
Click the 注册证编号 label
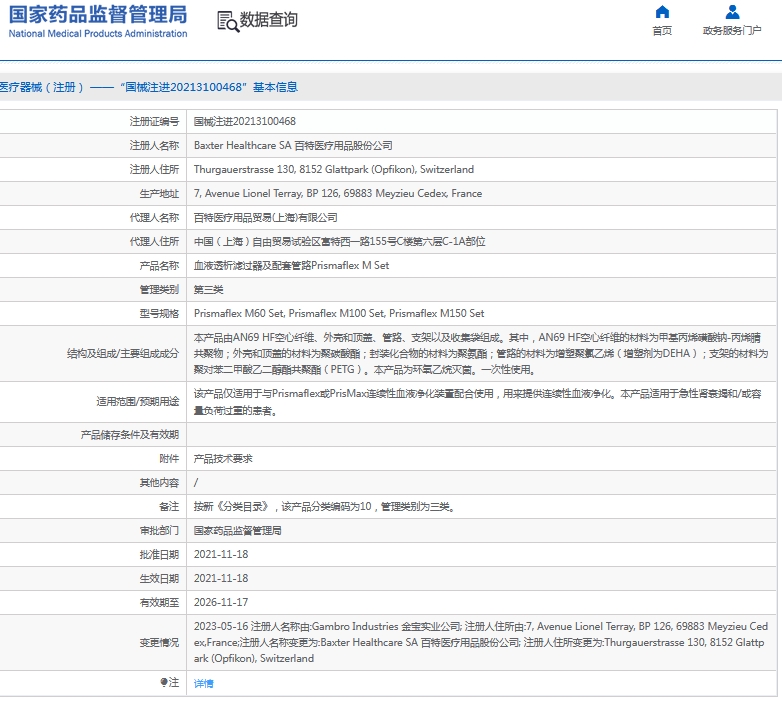click(x=154, y=122)
